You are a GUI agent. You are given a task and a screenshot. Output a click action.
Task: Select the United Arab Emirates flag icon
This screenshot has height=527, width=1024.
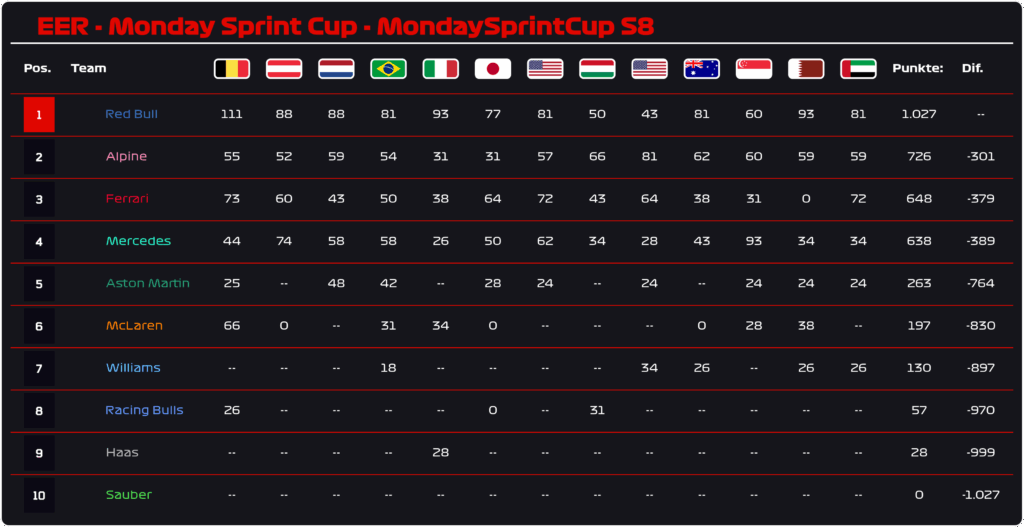click(x=859, y=69)
